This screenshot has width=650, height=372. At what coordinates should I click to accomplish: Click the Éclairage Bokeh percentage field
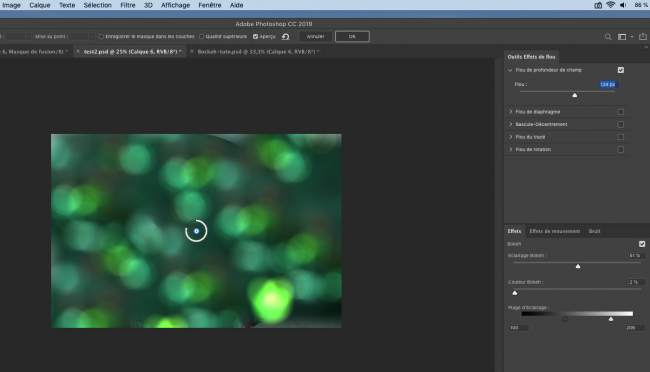point(636,255)
